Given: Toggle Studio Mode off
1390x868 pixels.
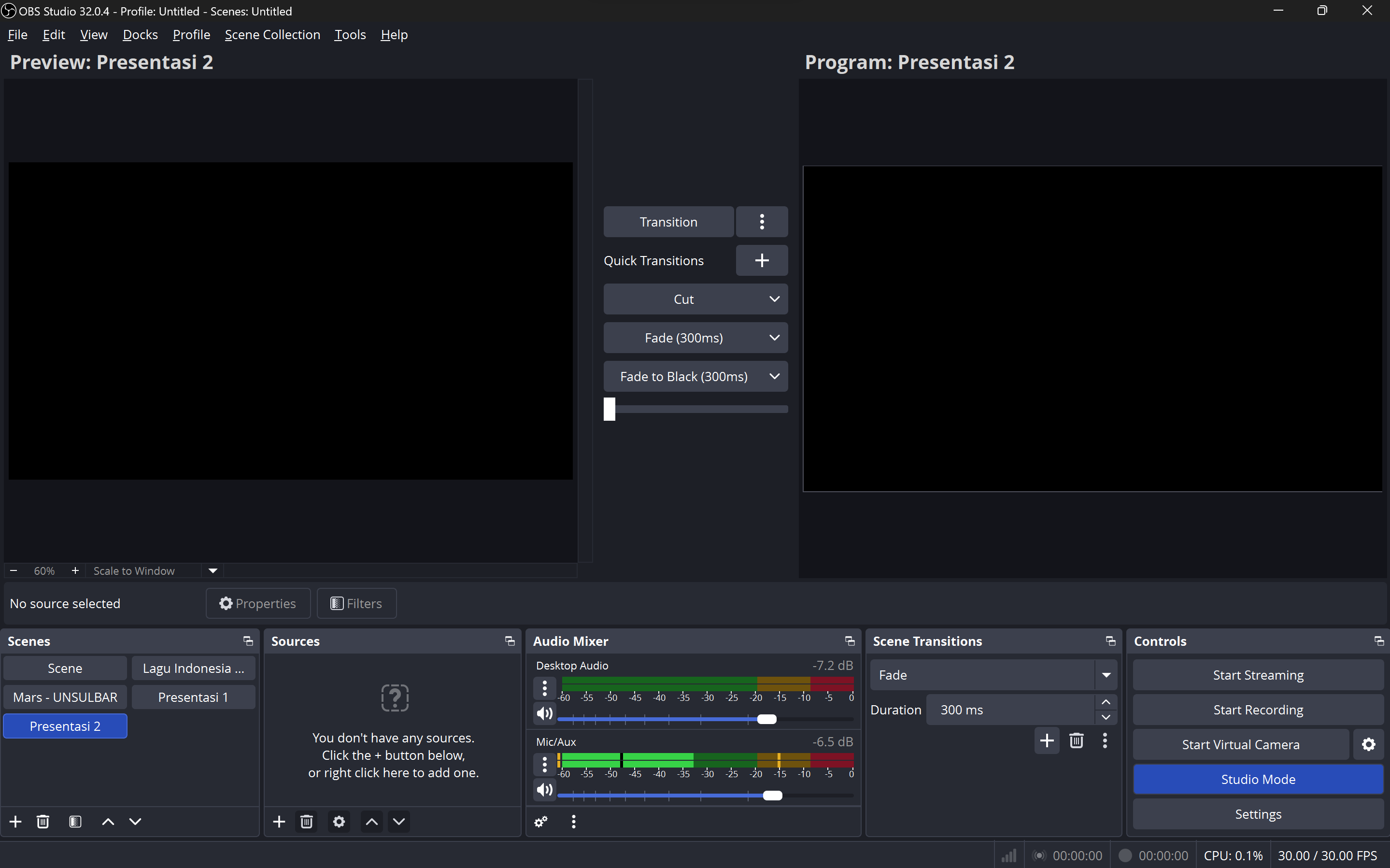Looking at the screenshot, I should click(1258, 779).
